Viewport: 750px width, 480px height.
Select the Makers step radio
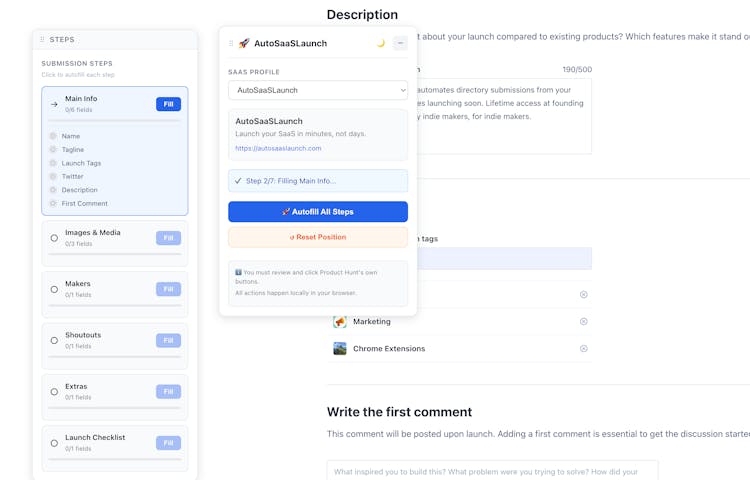[54, 289]
